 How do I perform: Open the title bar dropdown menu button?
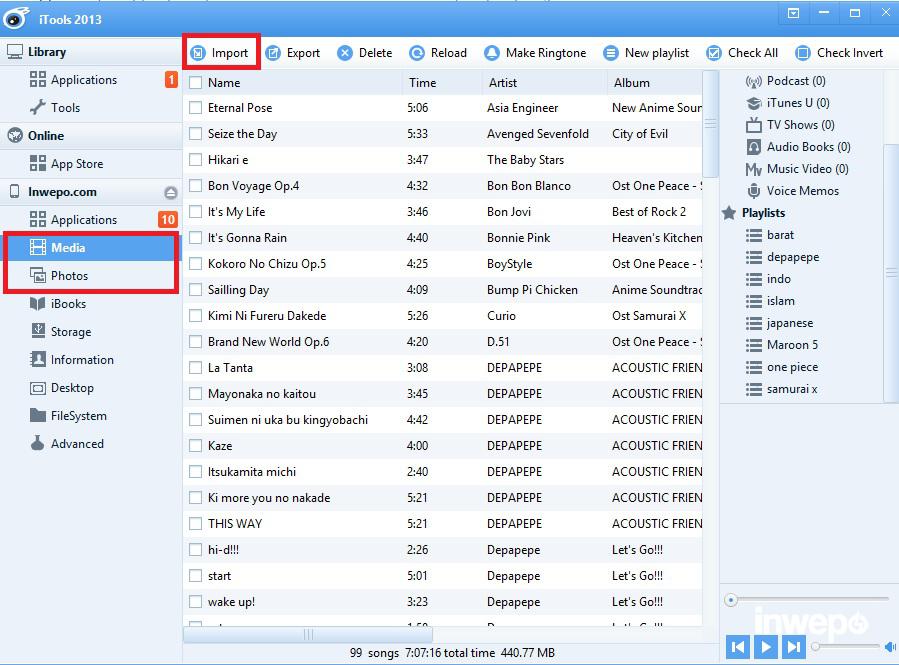click(x=794, y=13)
